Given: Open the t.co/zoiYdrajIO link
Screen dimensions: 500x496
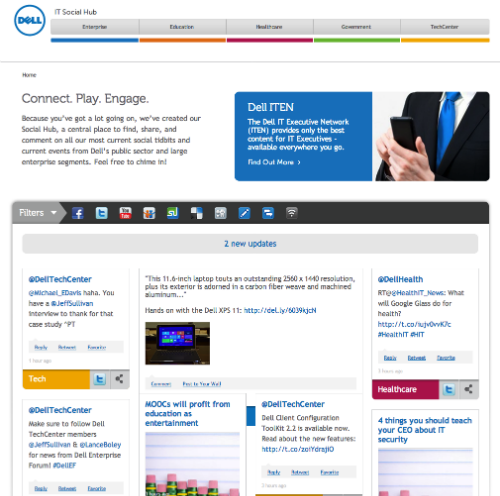Looking at the screenshot, I should [298, 449].
